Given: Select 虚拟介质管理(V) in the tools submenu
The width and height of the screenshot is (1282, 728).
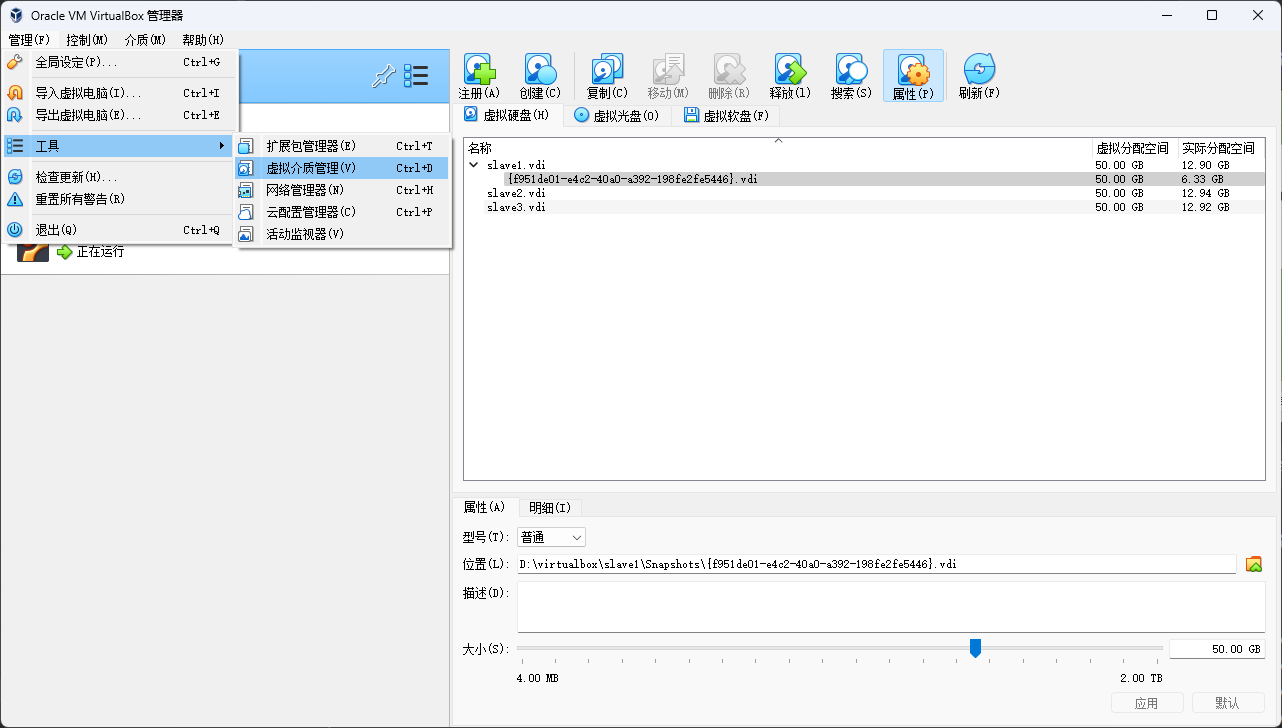Looking at the screenshot, I should (x=342, y=168).
